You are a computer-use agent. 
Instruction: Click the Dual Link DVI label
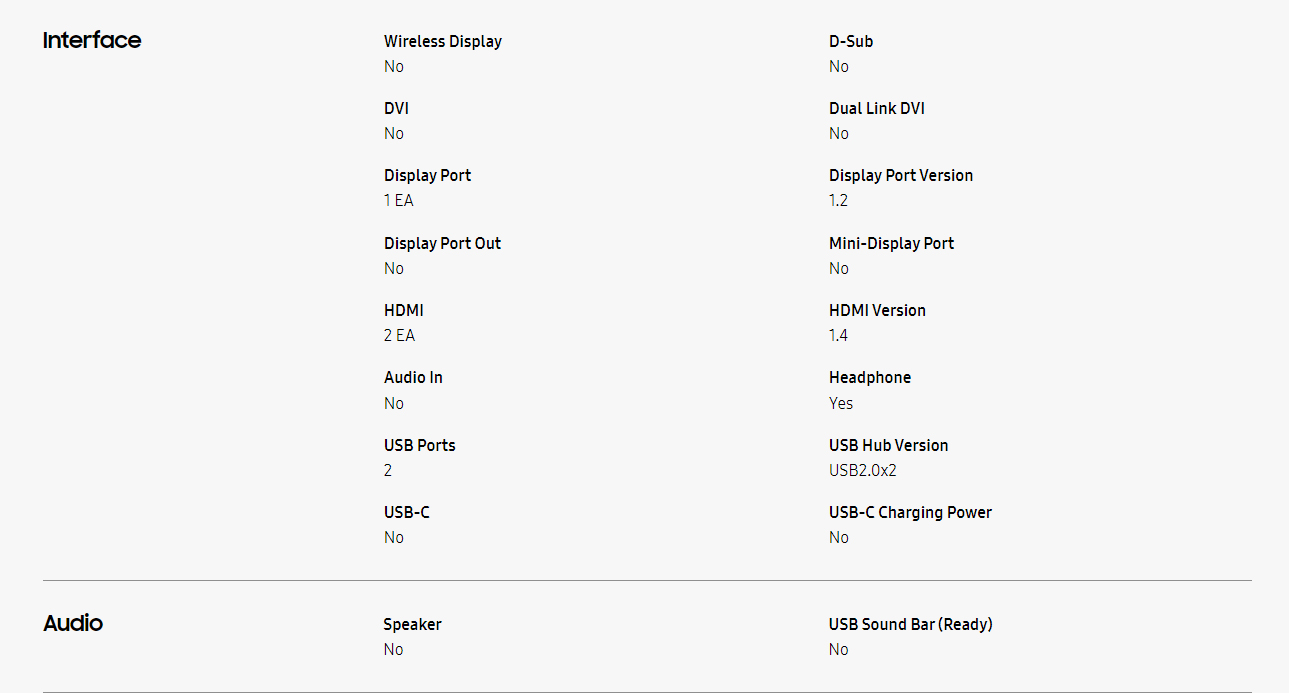[877, 108]
